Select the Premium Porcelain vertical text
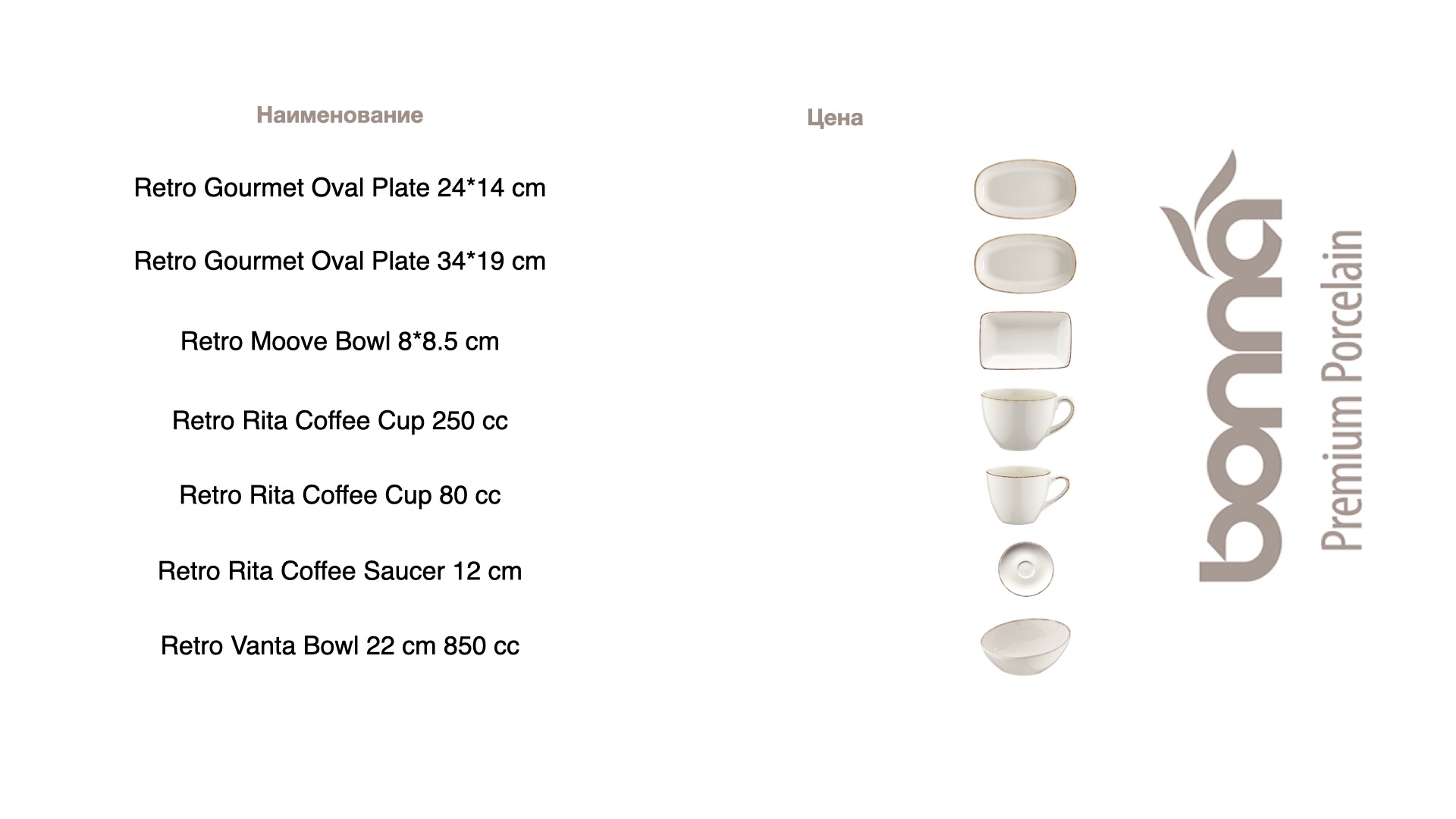The height and width of the screenshot is (819, 1456). 1341,390
